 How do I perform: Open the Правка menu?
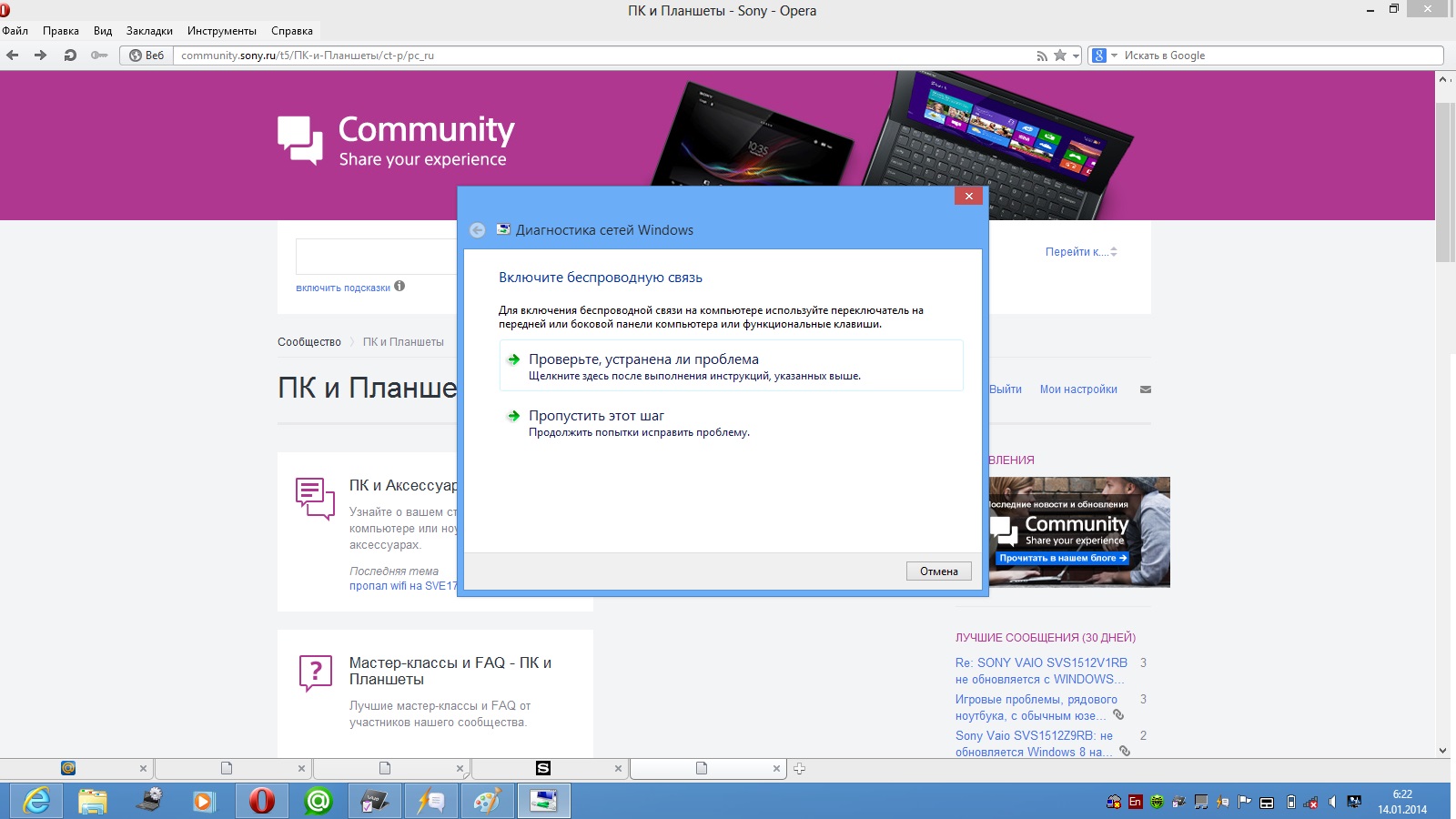(x=61, y=31)
